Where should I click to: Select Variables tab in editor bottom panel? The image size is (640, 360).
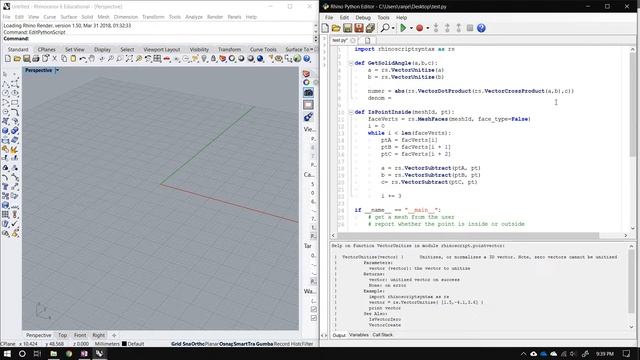pos(359,335)
